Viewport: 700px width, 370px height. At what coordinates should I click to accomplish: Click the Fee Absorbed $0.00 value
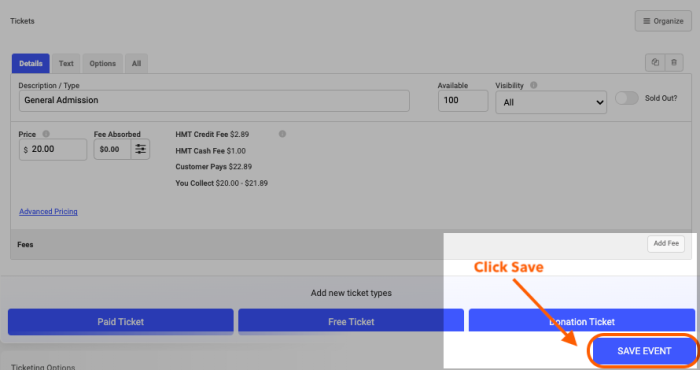click(112, 149)
